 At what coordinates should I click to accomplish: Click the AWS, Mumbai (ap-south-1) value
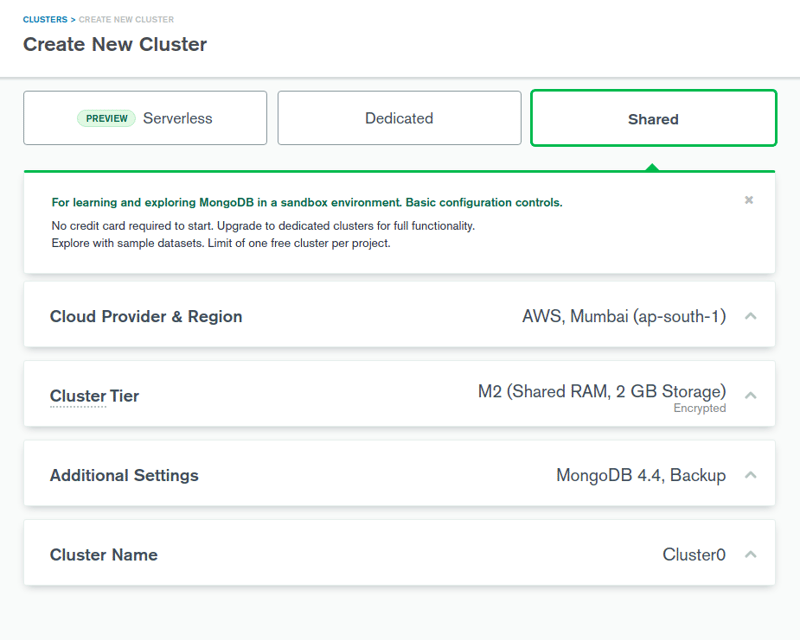(x=624, y=316)
